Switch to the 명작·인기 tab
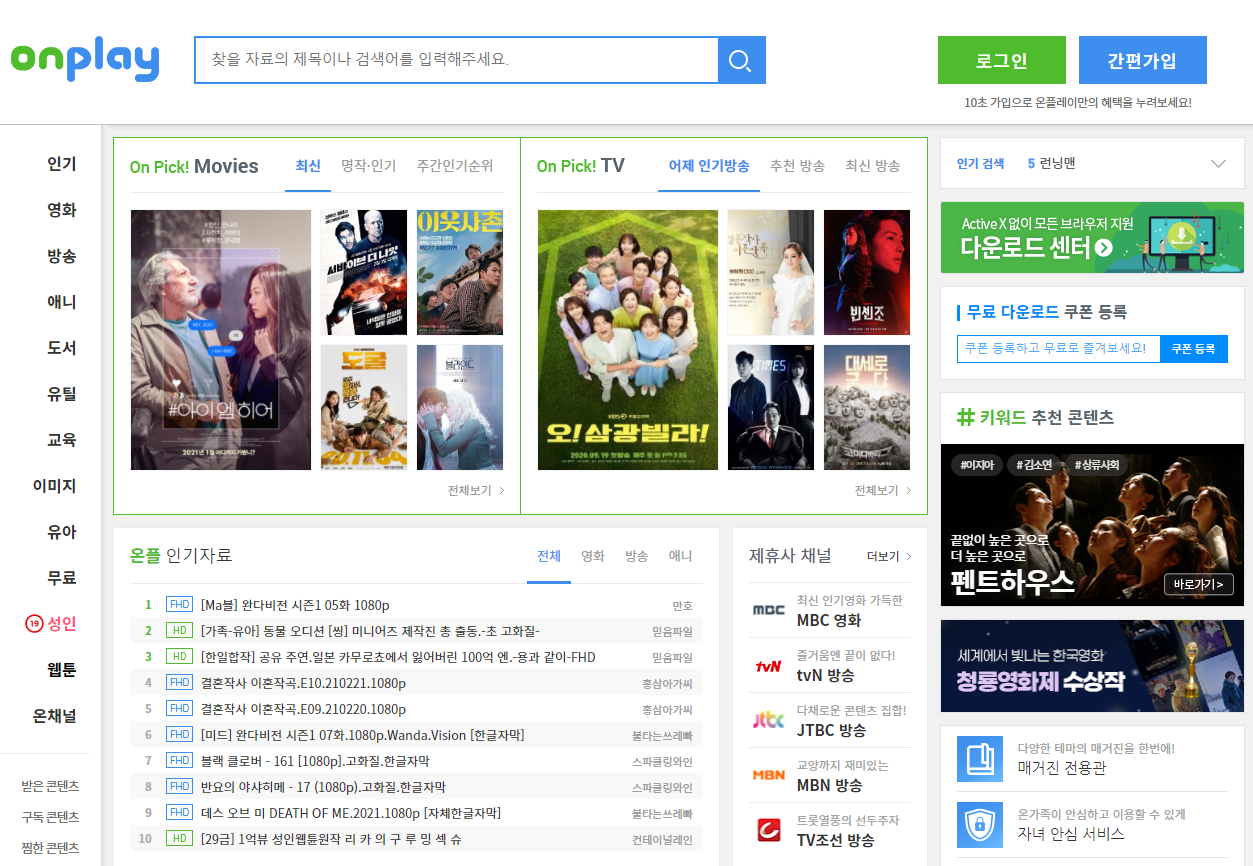1253x866 pixels. (368, 166)
